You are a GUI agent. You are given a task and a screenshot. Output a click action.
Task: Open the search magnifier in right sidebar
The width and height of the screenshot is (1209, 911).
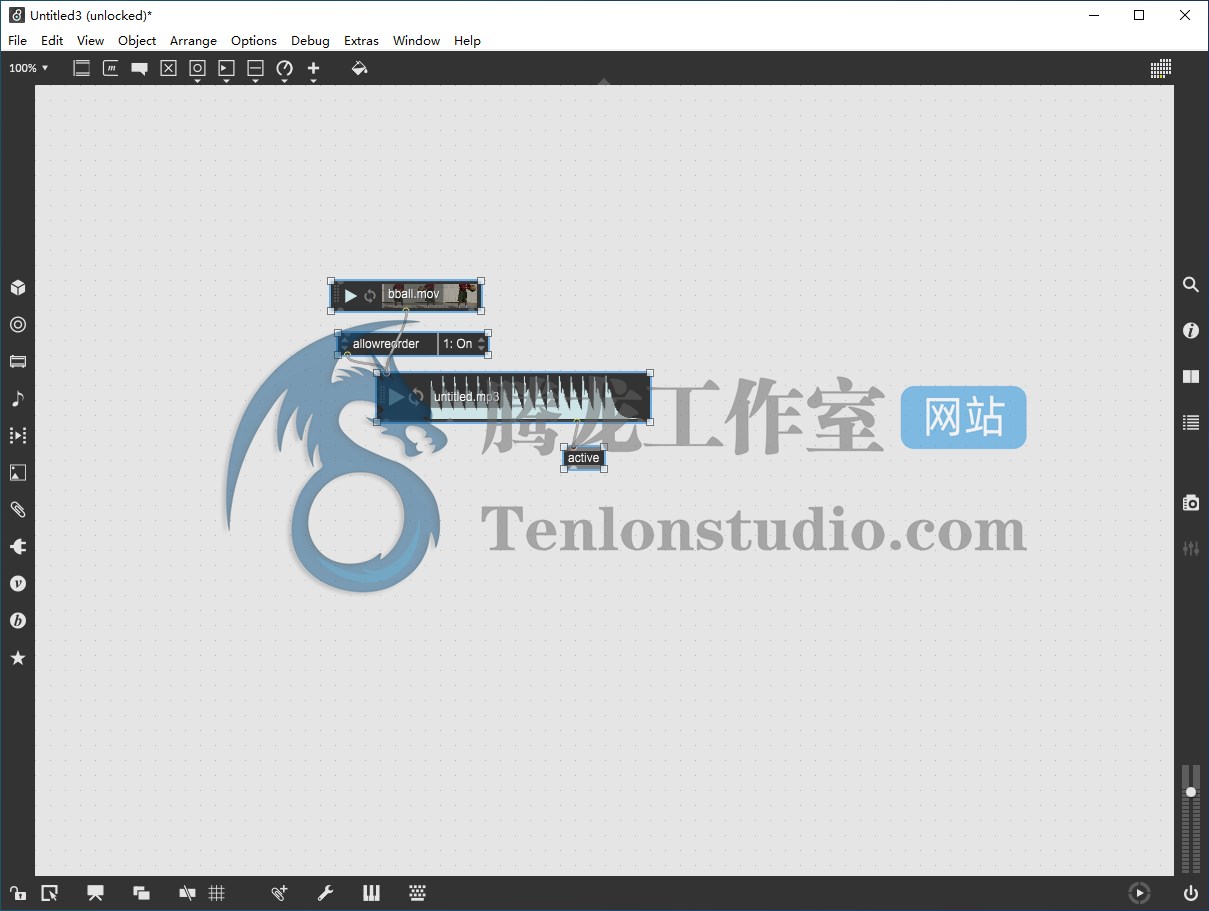pyautogui.click(x=1191, y=285)
